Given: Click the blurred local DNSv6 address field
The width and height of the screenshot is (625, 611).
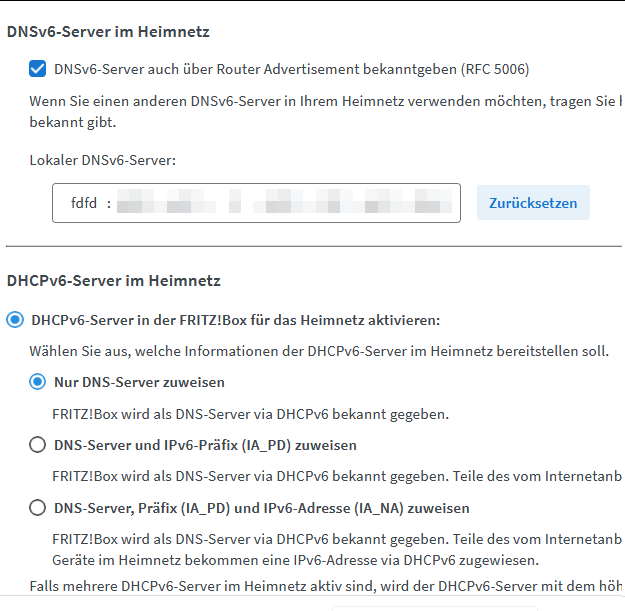Looking at the screenshot, I should (280, 203).
